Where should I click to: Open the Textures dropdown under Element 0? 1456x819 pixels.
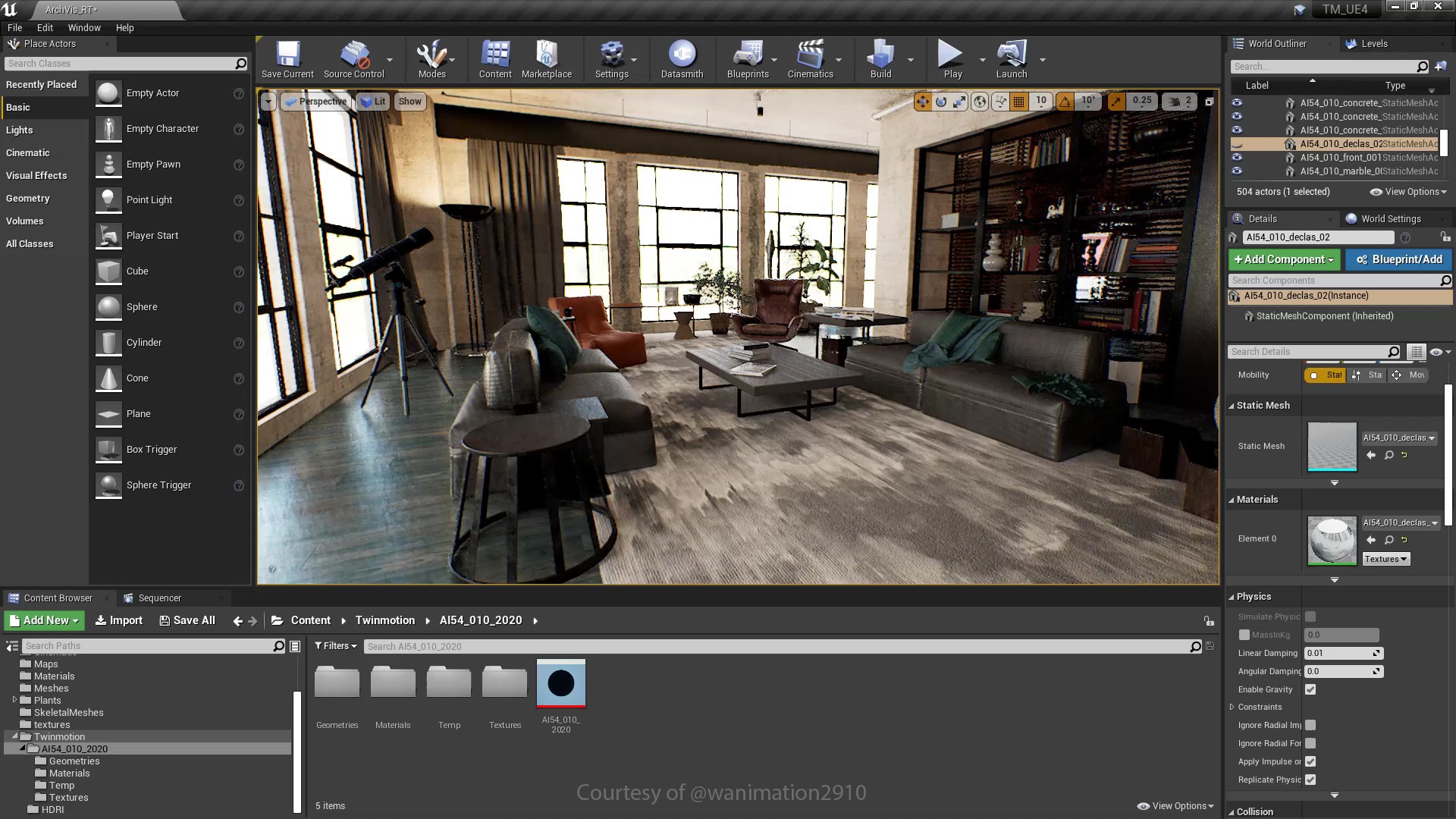(1385, 559)
